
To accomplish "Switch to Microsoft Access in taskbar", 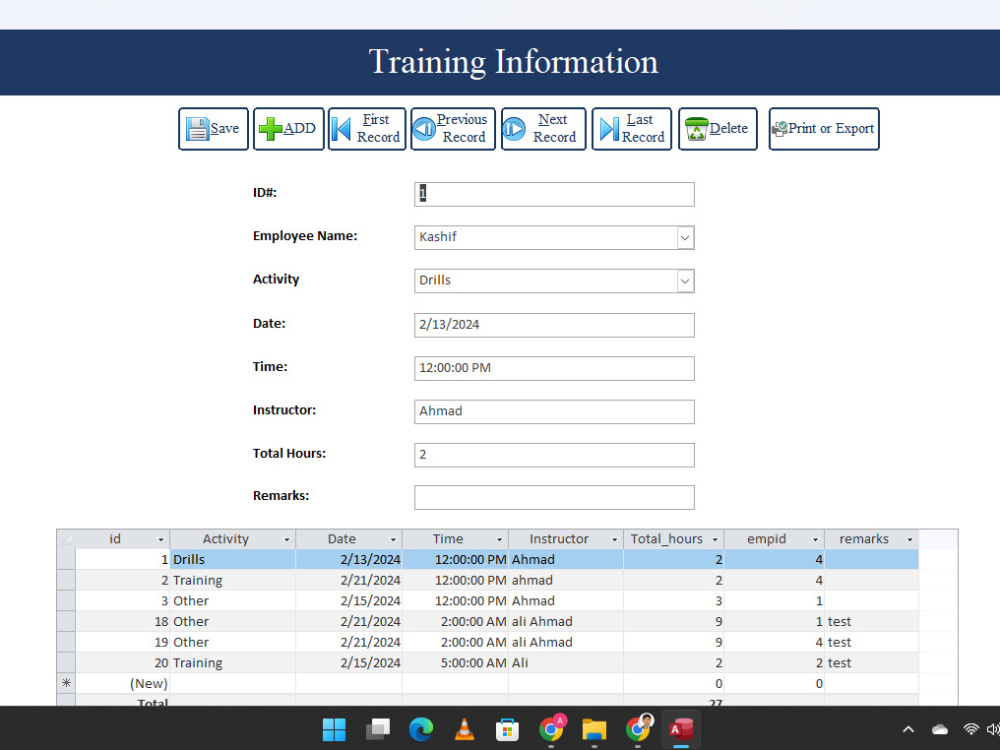I will pyautogui.click(x=681, y=730).
